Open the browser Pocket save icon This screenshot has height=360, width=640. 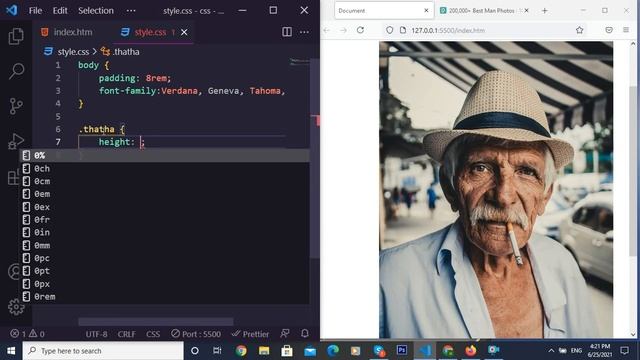pos(609,30)
